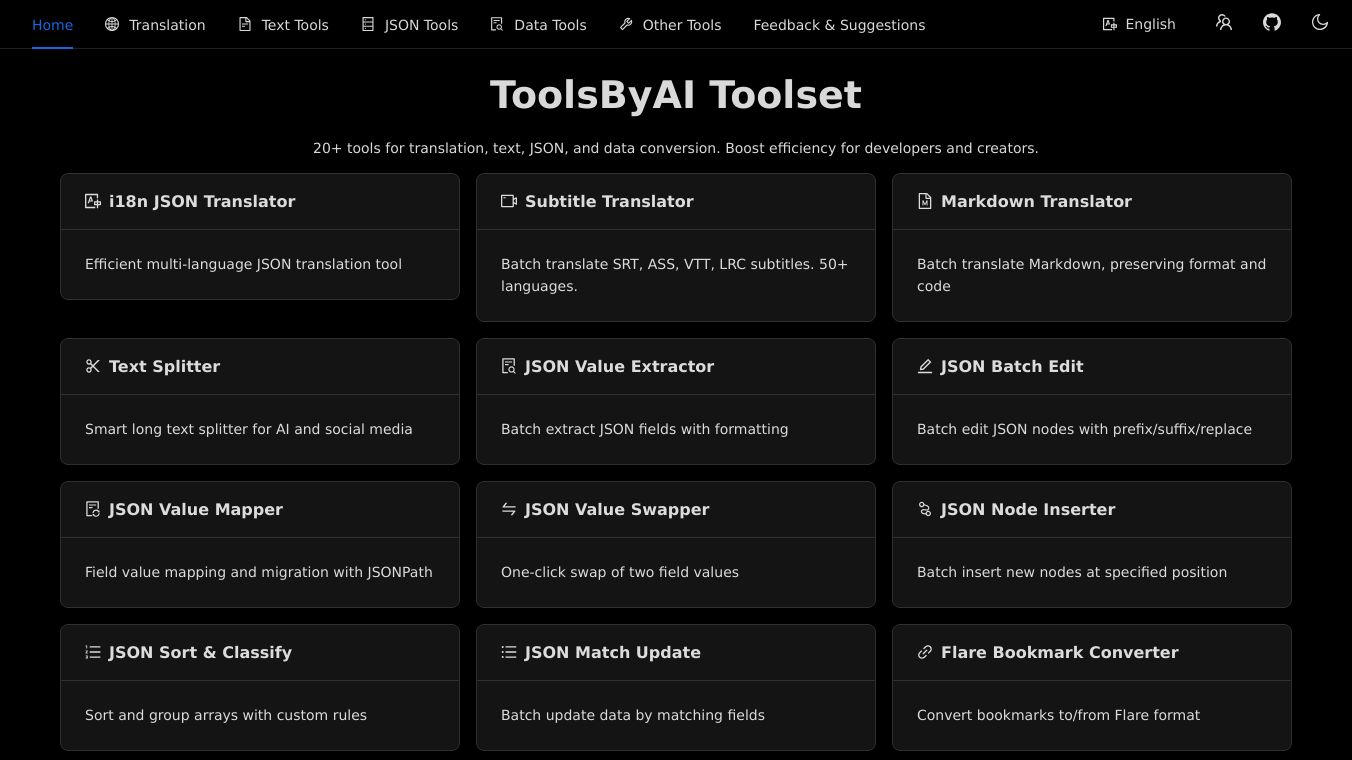Open Feedback & Suggestions
Image resolution: width=1352 pixels, height=760 pixels.
tap(839, 25)
